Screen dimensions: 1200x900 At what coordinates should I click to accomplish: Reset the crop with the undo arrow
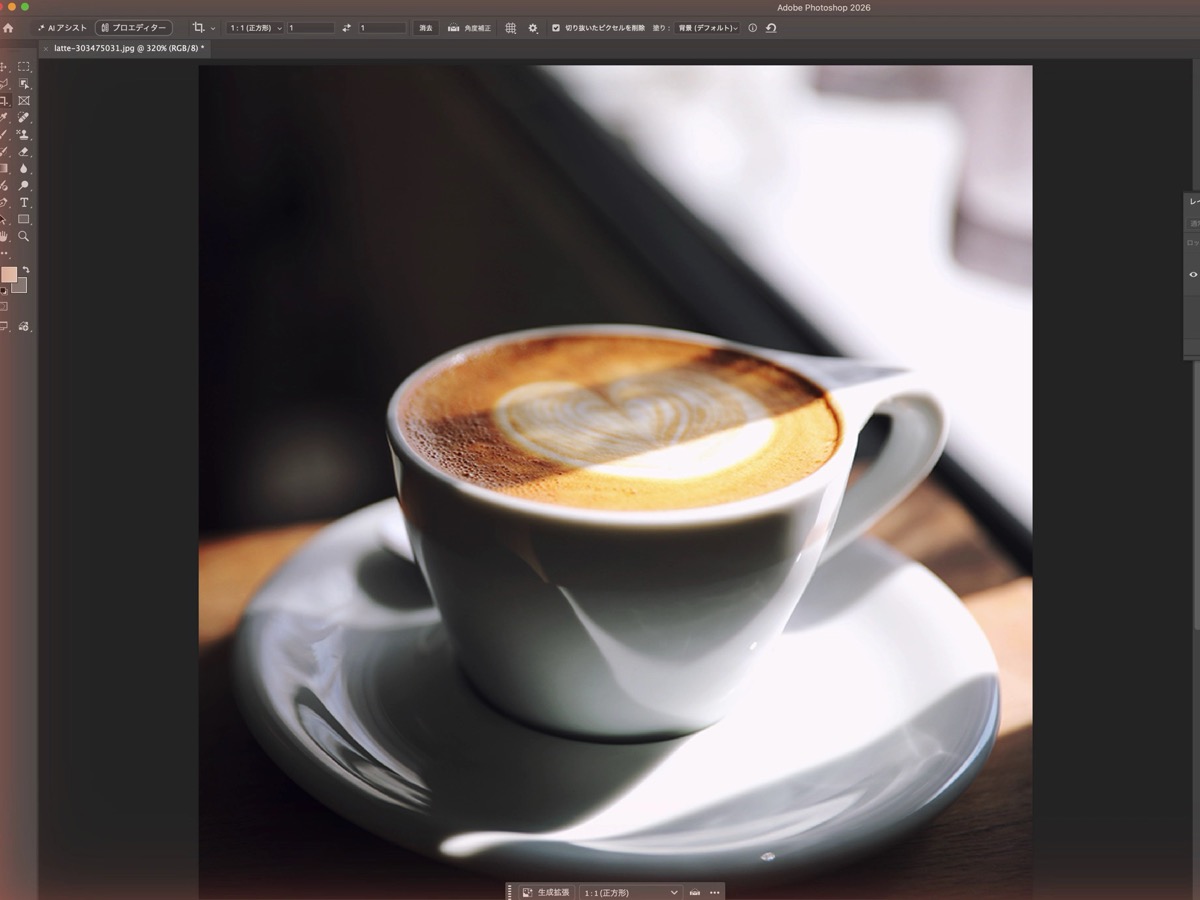[x=771, y=28]
